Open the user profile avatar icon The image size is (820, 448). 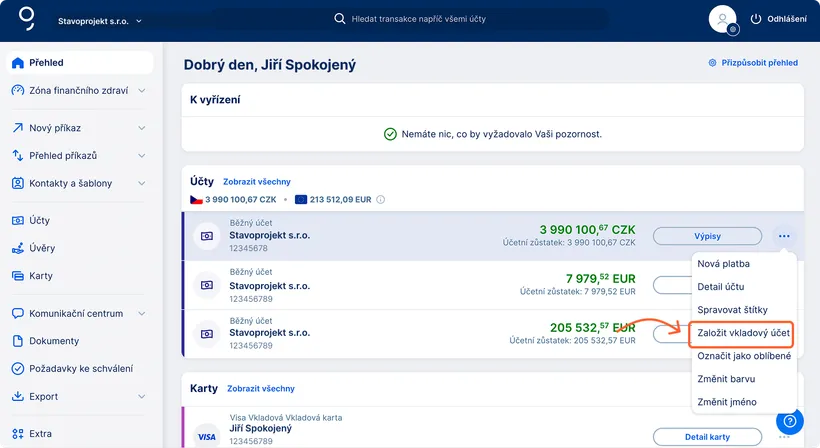tap(722, 19)
